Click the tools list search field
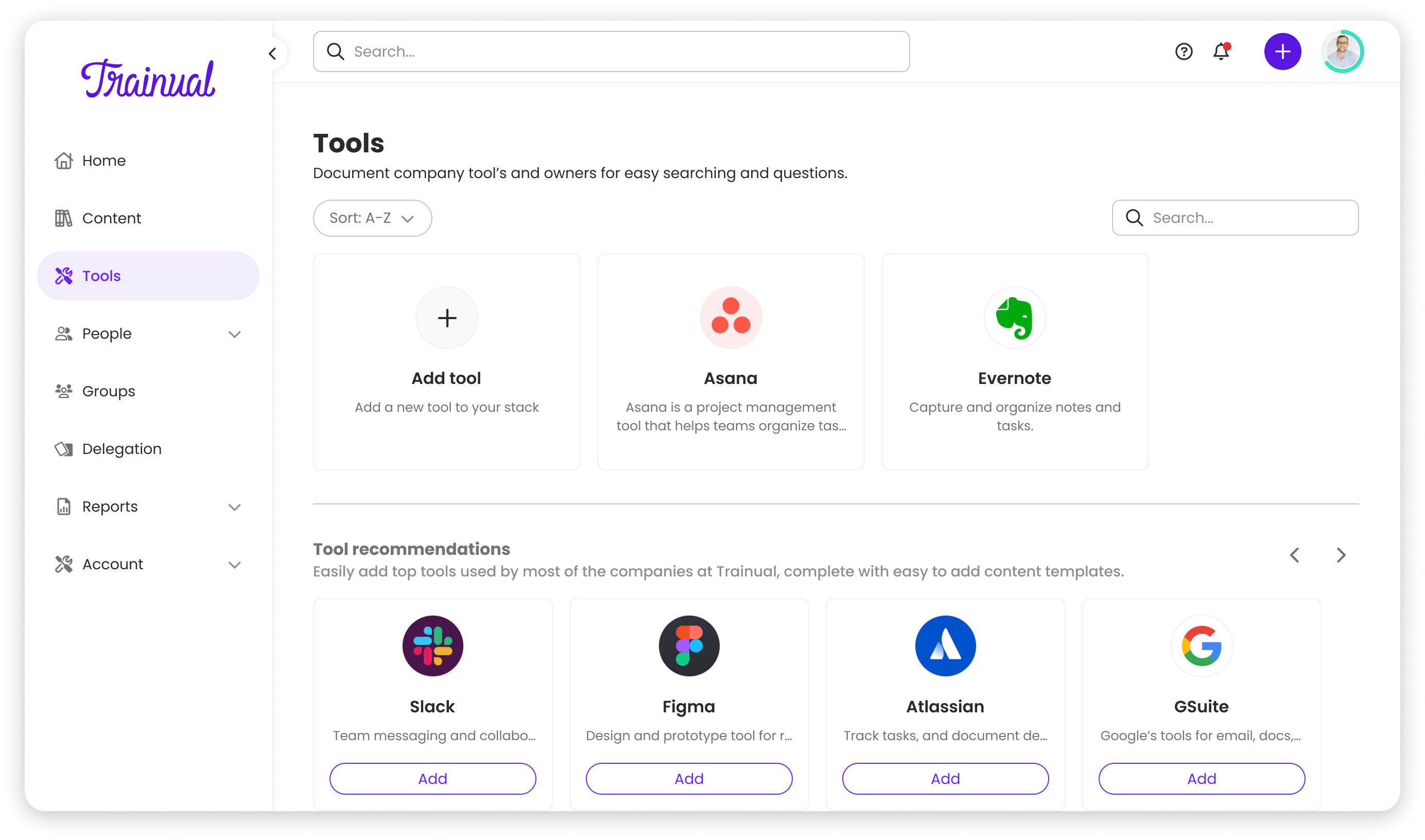The image size is (1425, 840). pos(1245,218)
